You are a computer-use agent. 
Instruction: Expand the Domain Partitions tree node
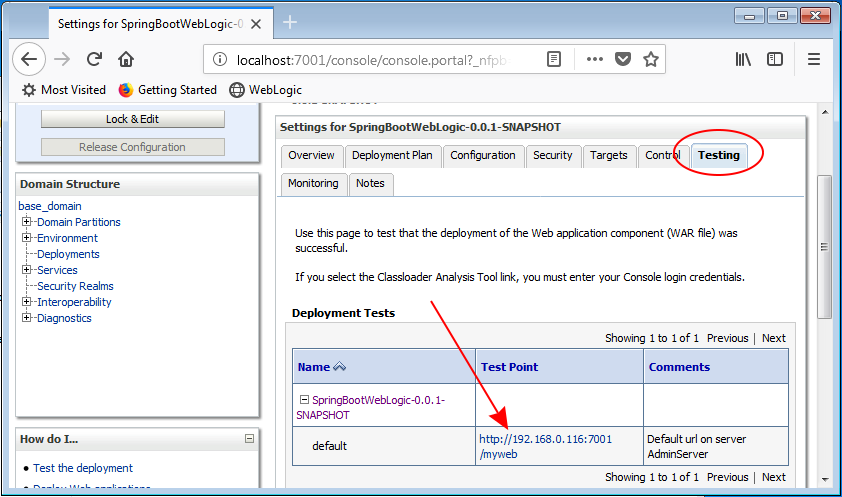tap(26, 221)
